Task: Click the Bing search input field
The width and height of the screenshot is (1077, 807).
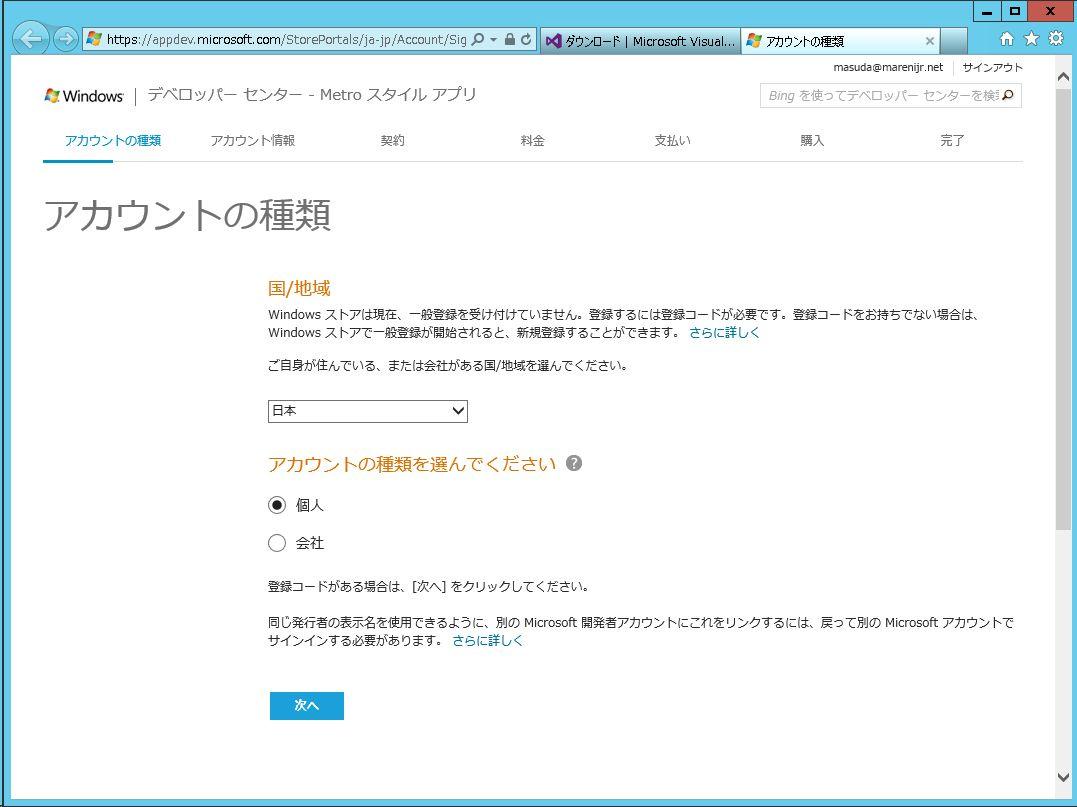Action: [880, 96]
